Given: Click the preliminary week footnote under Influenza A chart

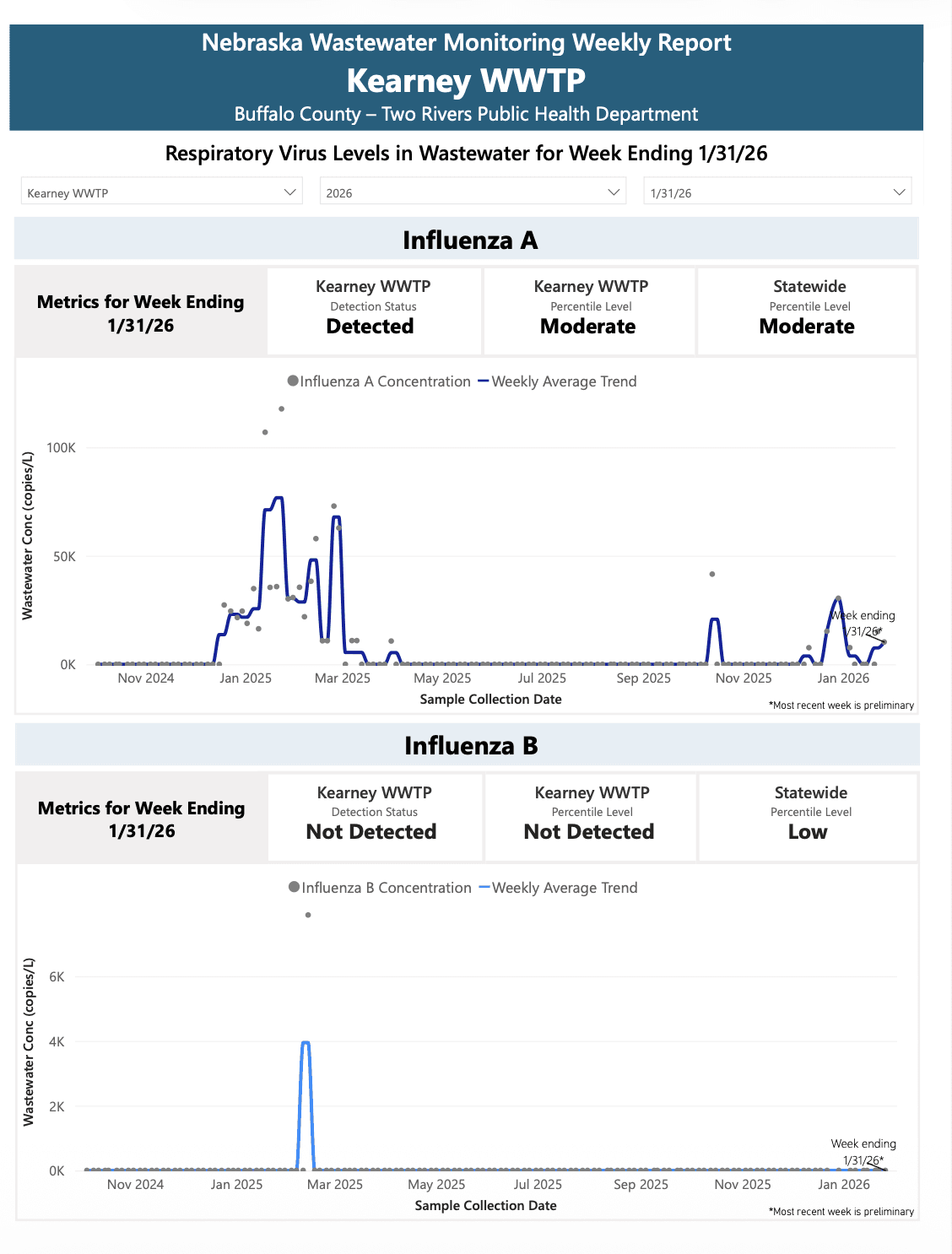Looking at the screenshot, I should click(x=841, y=705).
